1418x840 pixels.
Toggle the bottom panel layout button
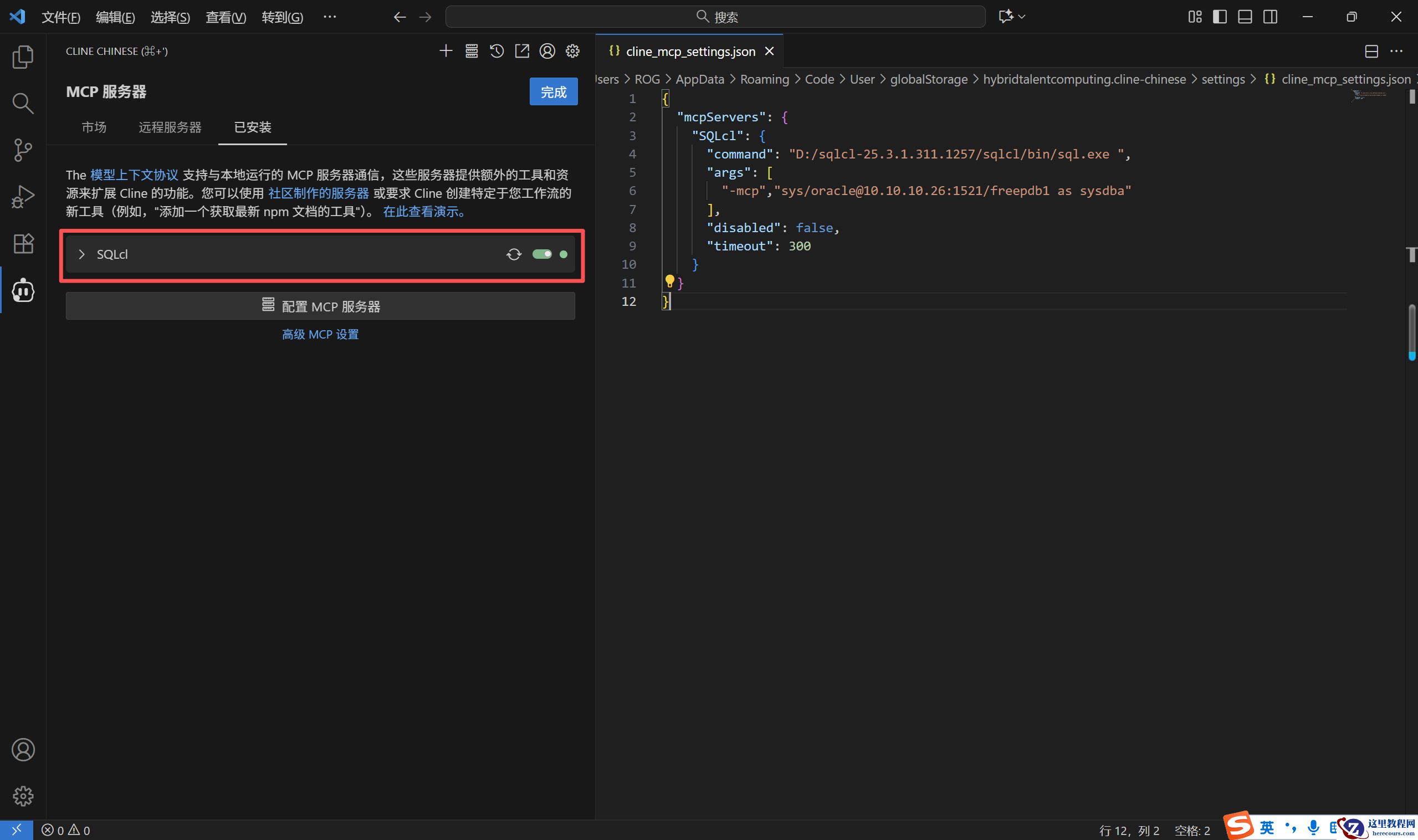pyautogui.click(x=1245, y=17)
